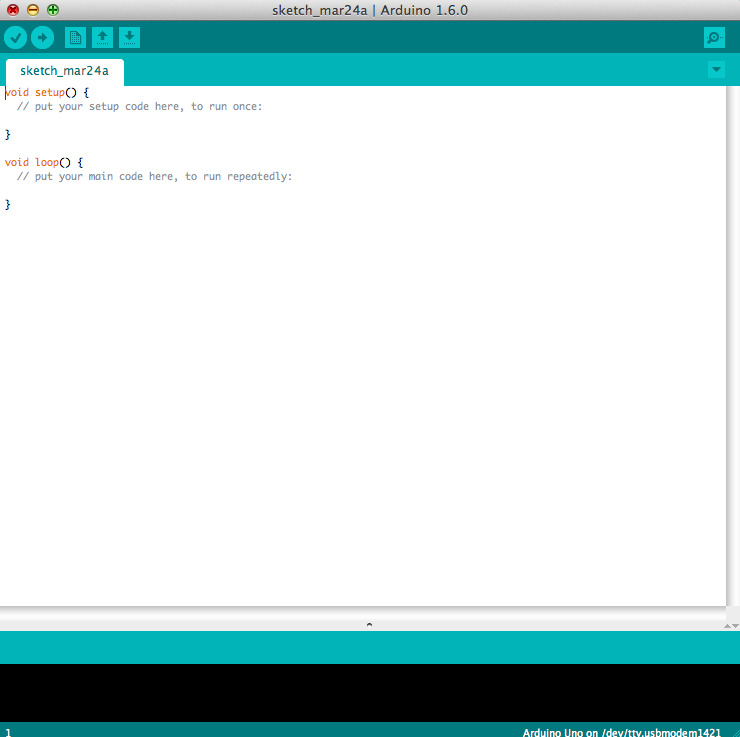
Task: Open the tab menu dropdown arrow
Action: [716, 70]
